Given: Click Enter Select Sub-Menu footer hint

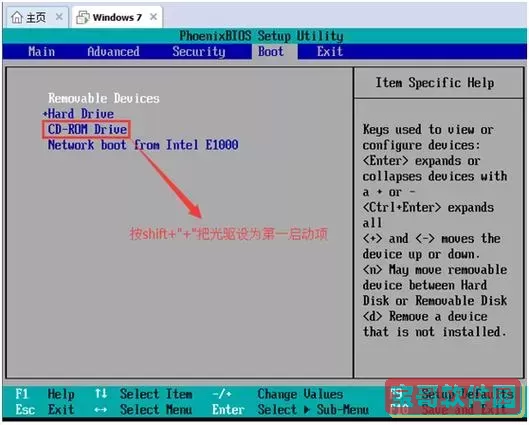Looking at the screenshot, I should pyautogui.click(x=290, y=409).
